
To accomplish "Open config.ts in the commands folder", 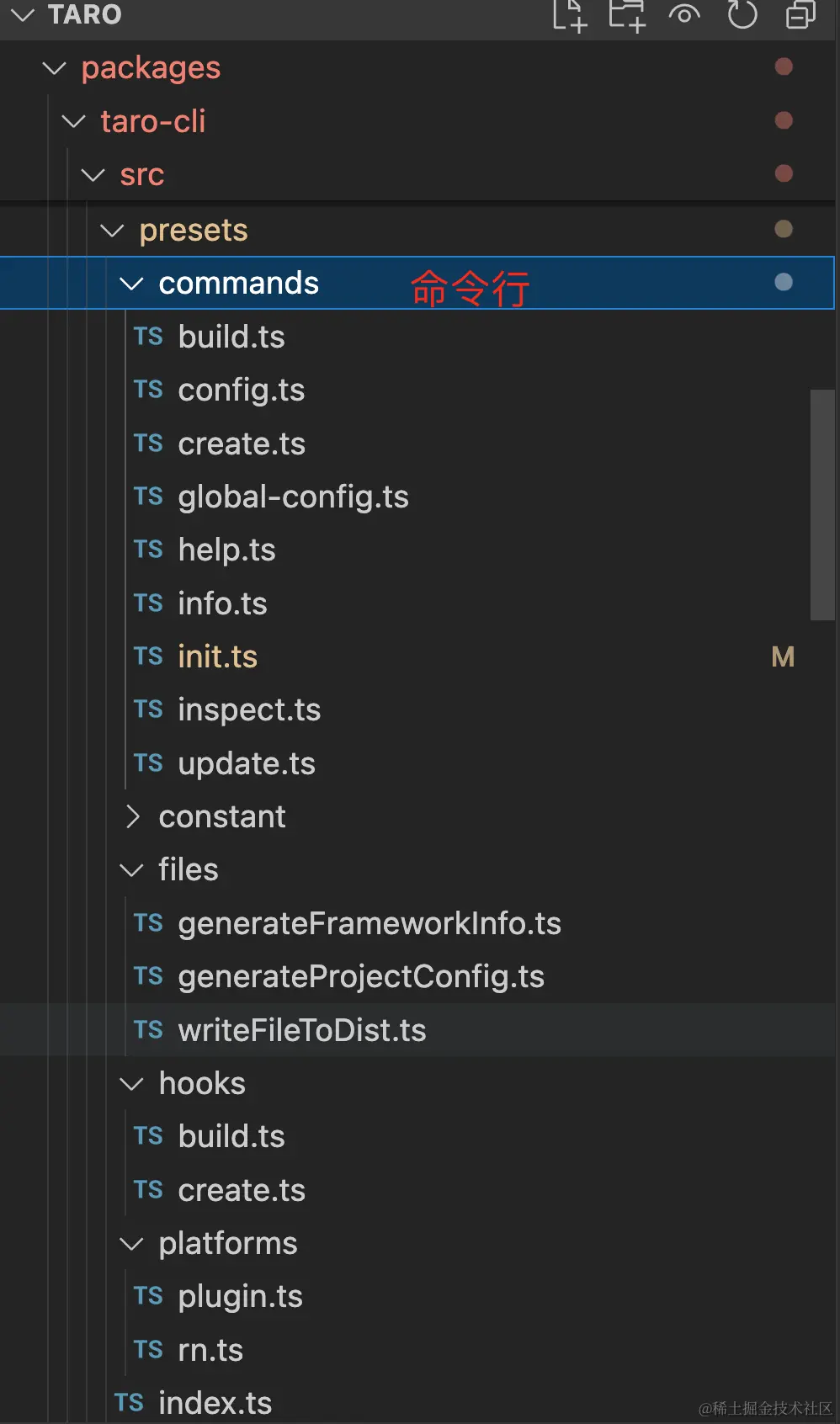I will [x=242, y=391].
